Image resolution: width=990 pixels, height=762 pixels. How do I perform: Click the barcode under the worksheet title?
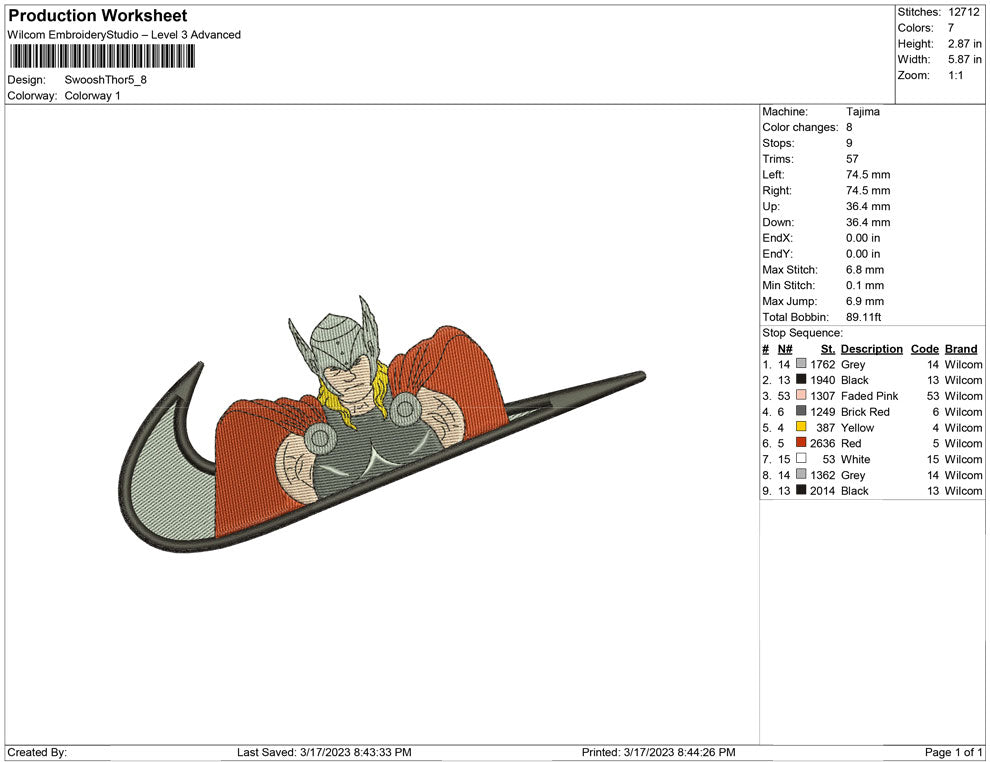click(x=102, y=56)
